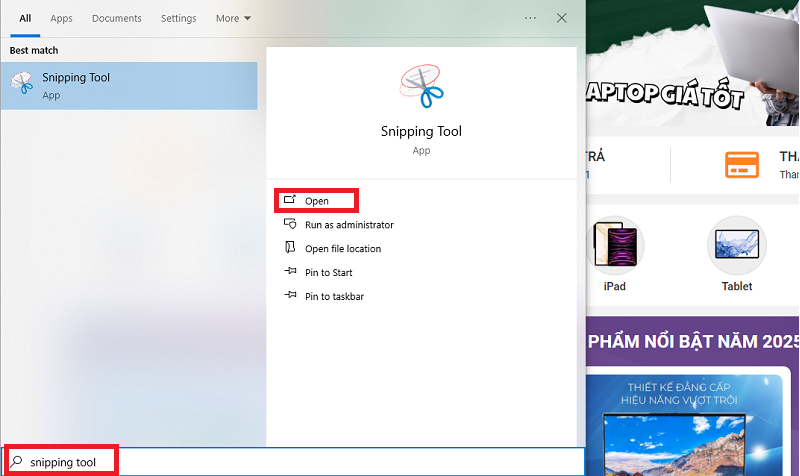Click the Run as administrator shield icon

pos(290,225)
